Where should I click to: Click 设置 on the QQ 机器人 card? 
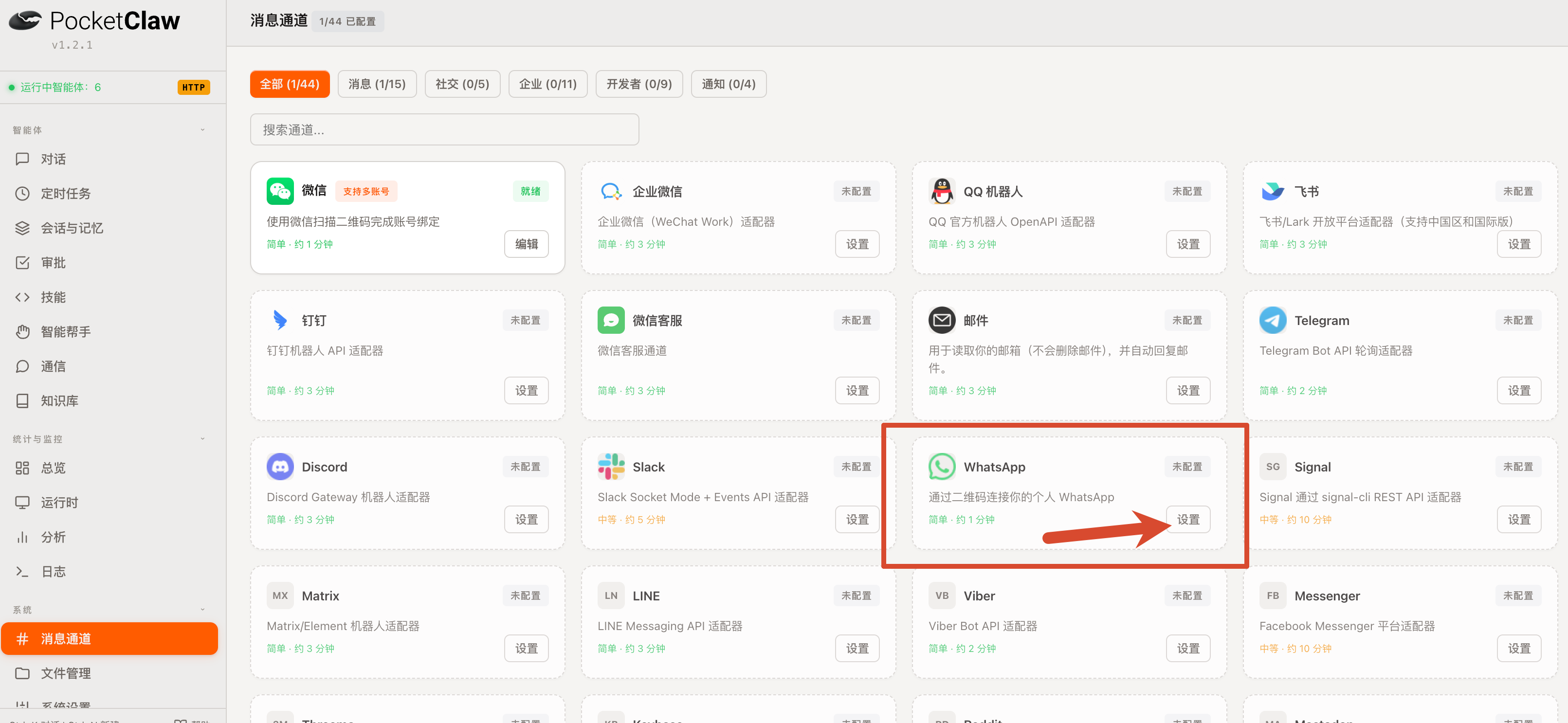(1188, 244)
